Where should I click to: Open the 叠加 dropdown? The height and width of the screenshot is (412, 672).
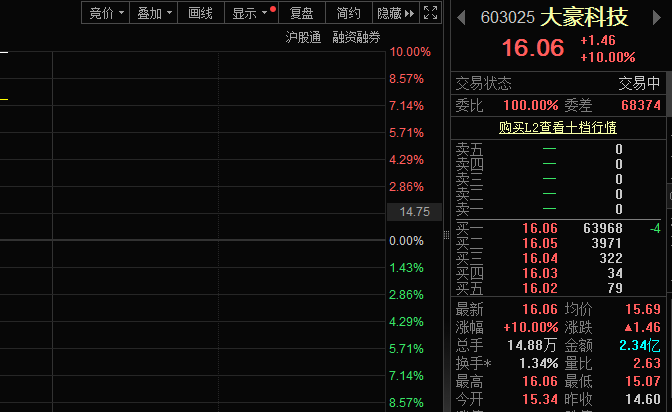click(153, 13)
